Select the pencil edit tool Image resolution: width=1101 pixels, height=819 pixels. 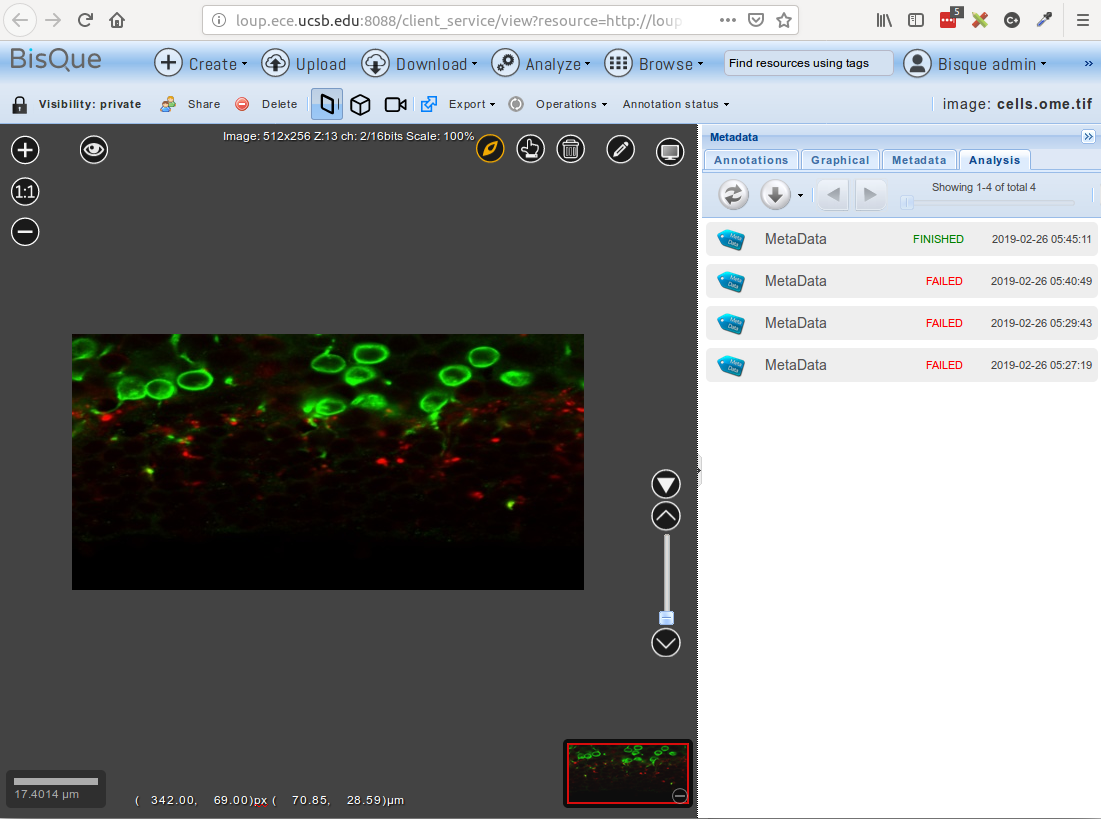(x=620, y=150)
